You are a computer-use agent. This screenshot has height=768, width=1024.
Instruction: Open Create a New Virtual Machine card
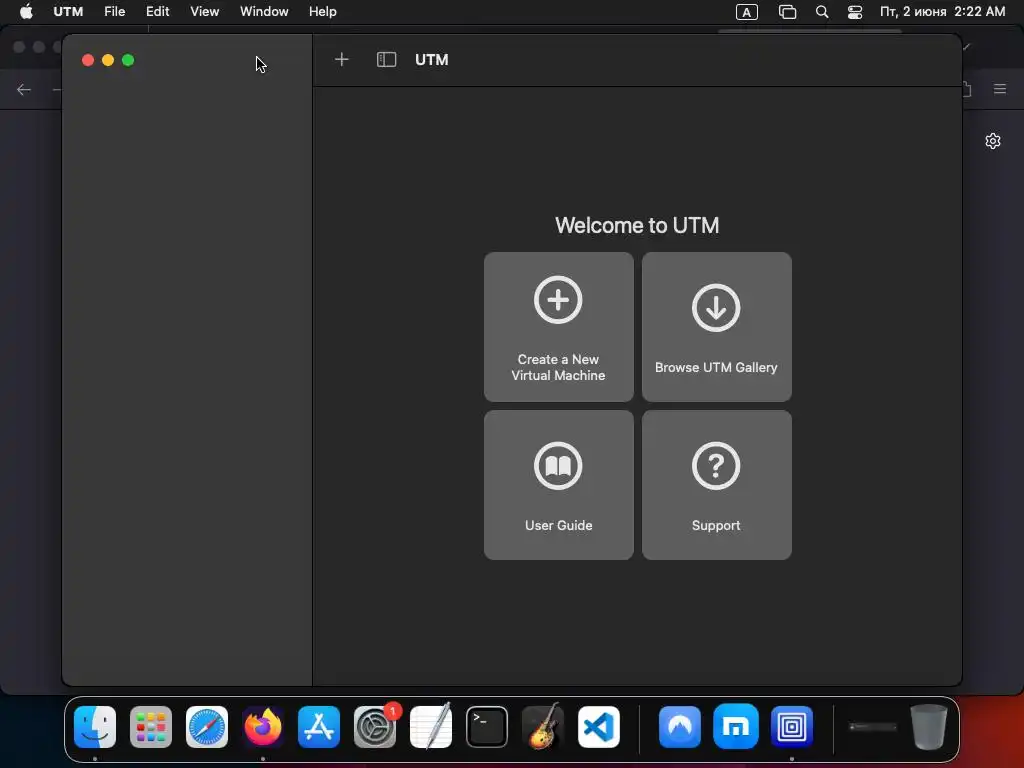tap(558, 327)
